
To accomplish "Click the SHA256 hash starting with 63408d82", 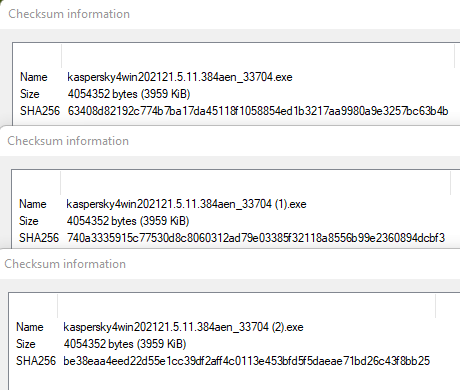I will (258, 111).
